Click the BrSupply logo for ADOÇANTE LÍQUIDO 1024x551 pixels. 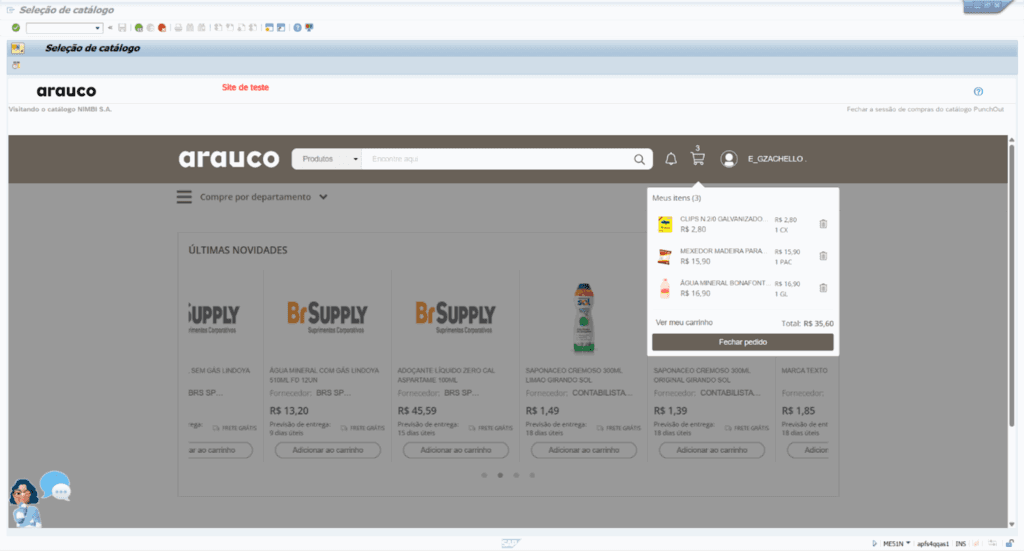(x=456, y=317)
